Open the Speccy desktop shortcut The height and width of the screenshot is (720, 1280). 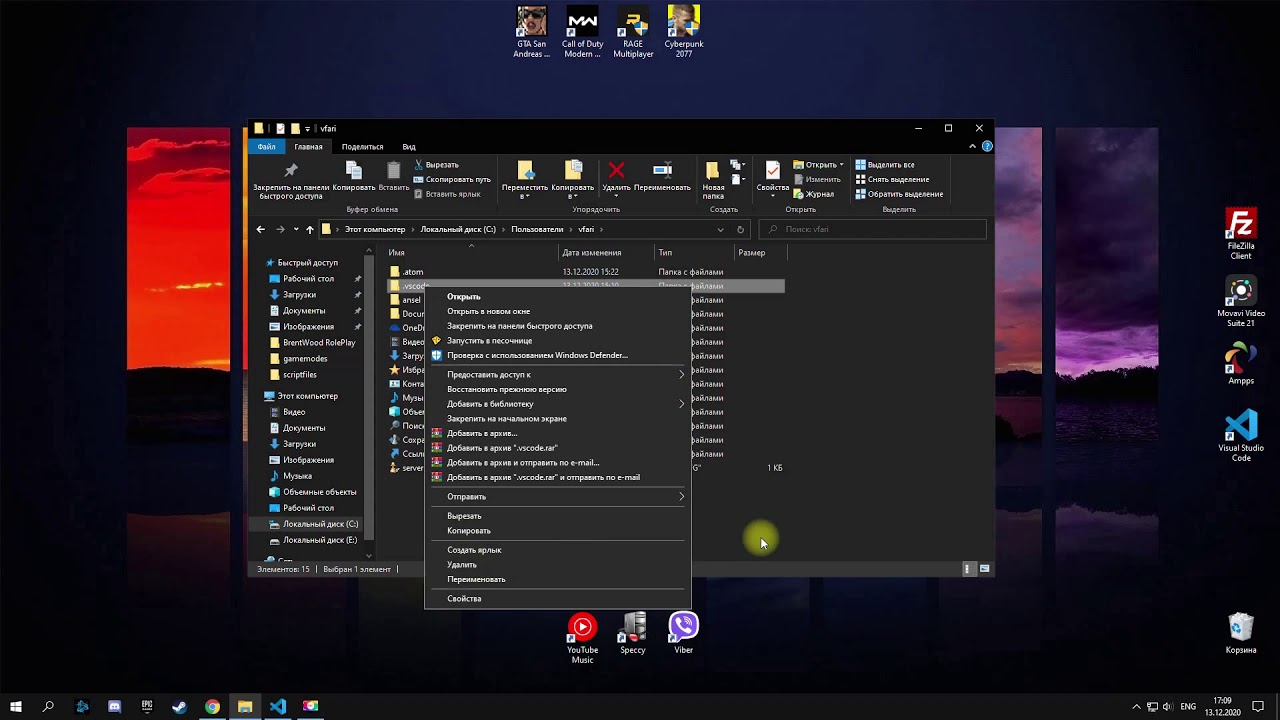633,634
